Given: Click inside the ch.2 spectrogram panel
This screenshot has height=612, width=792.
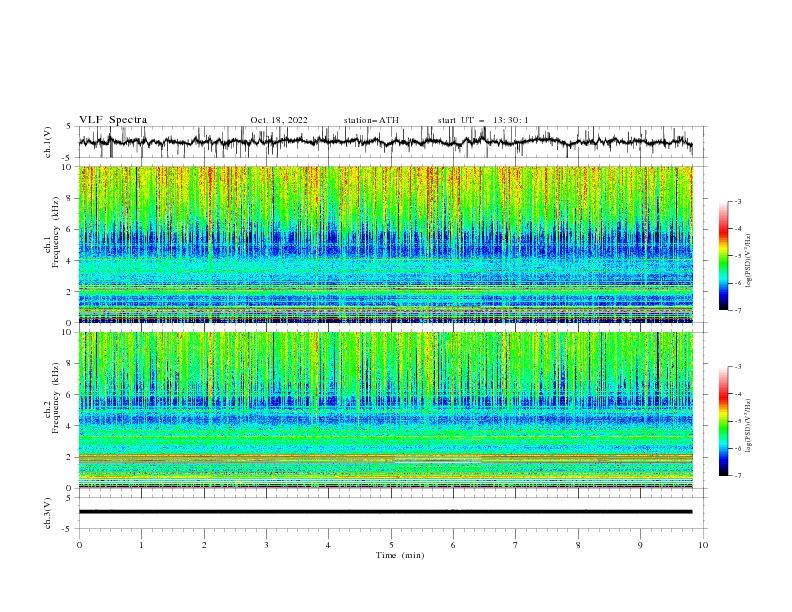Looking at the screenshot, I should (x=386, y=410).
